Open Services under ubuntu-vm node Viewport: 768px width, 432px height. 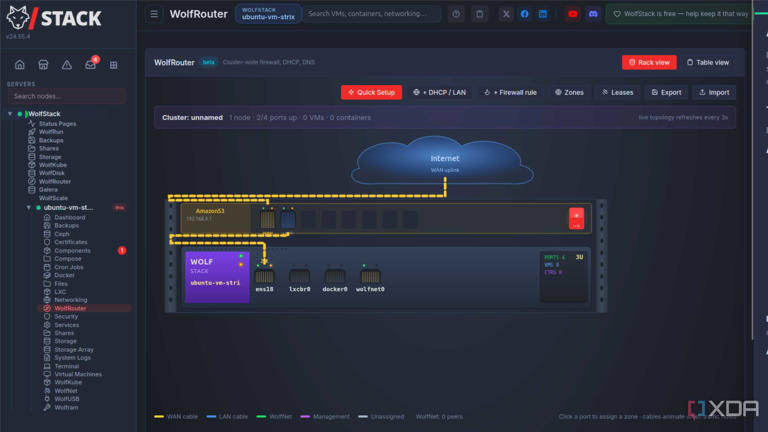tap(67, 325)
